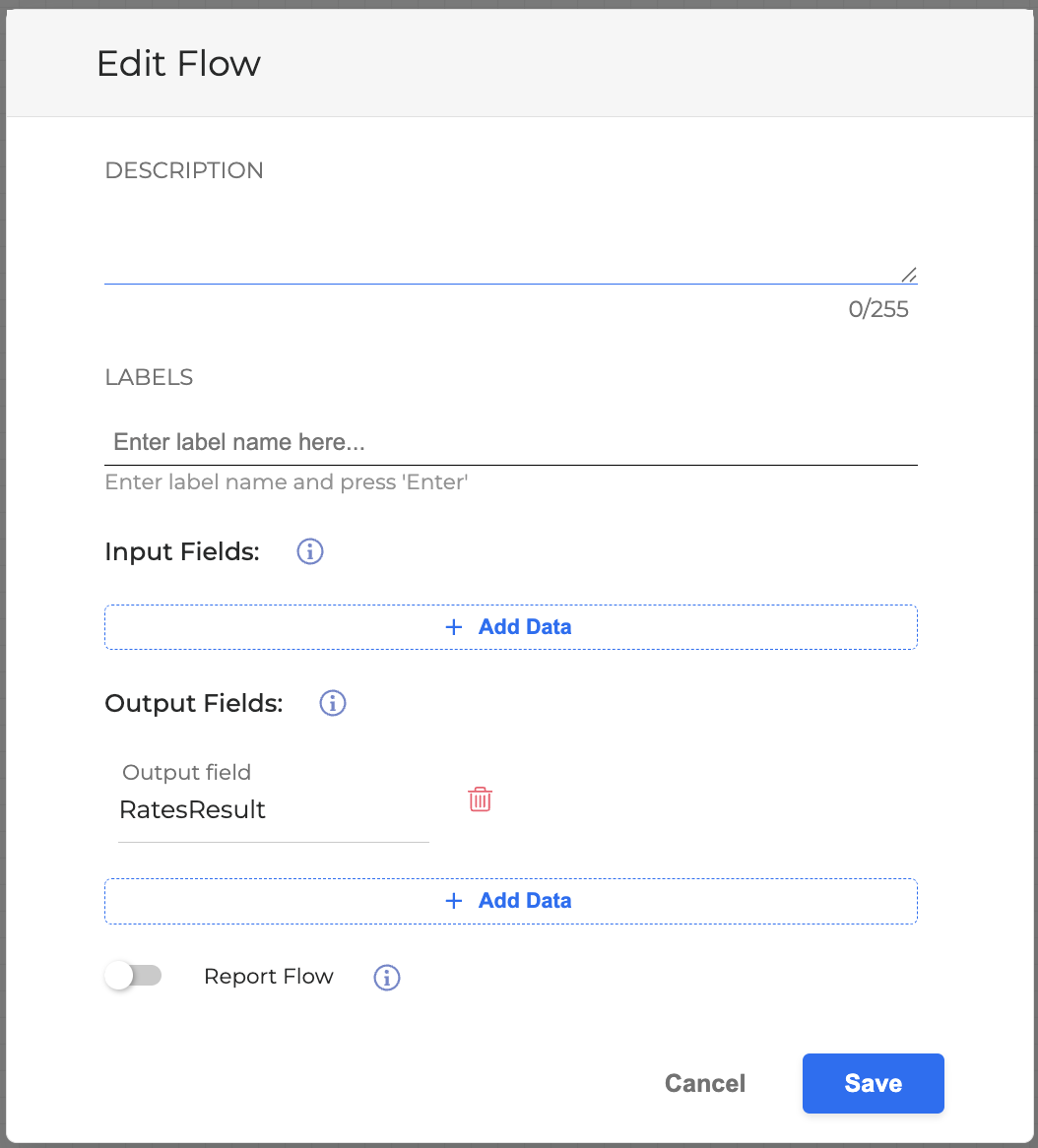This screenshot has height=1148, width=1038.
Task: Cancel editing the flow
Action: [705, 1083]
